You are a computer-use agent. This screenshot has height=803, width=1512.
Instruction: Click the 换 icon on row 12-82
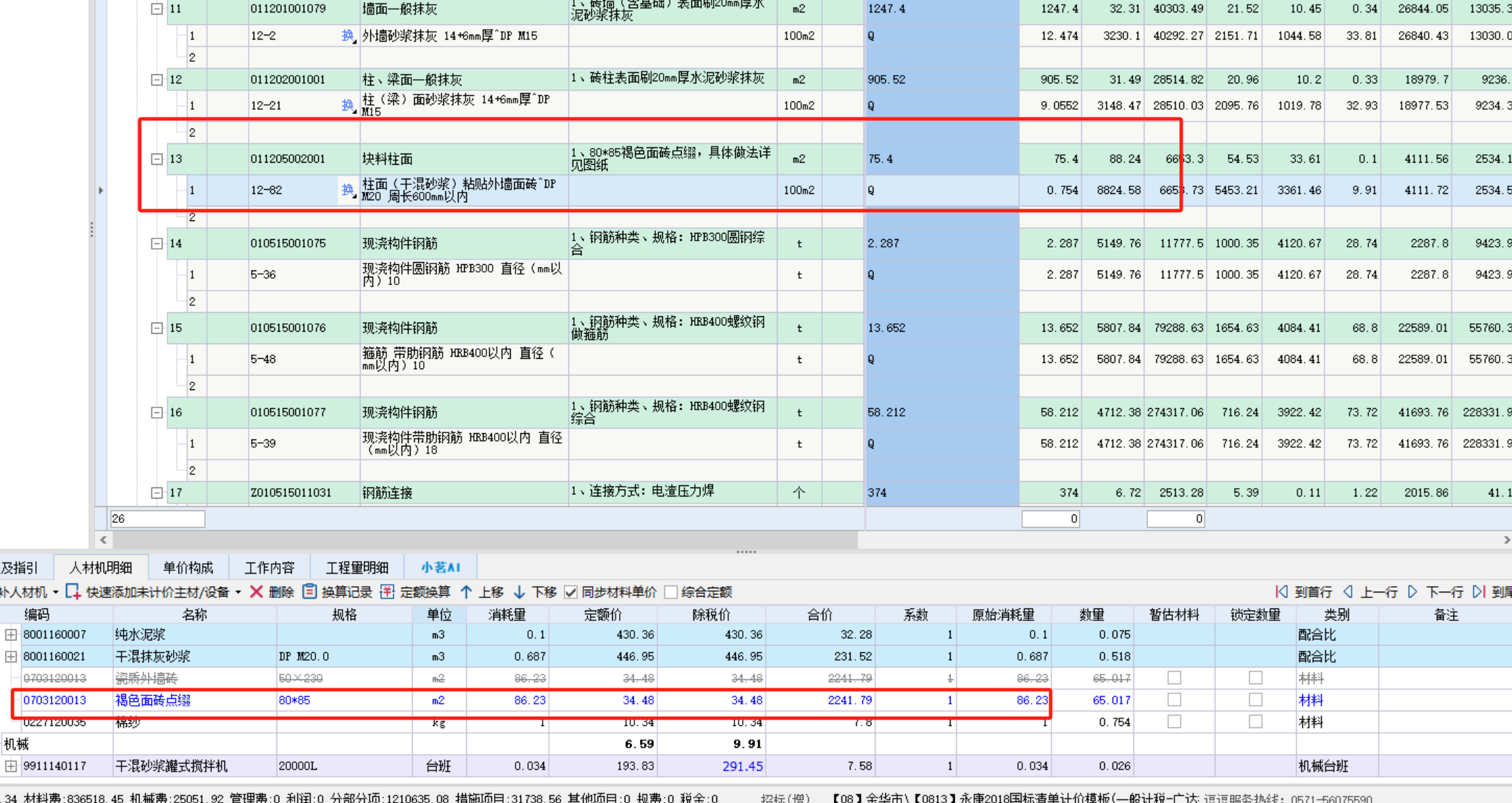348,190
